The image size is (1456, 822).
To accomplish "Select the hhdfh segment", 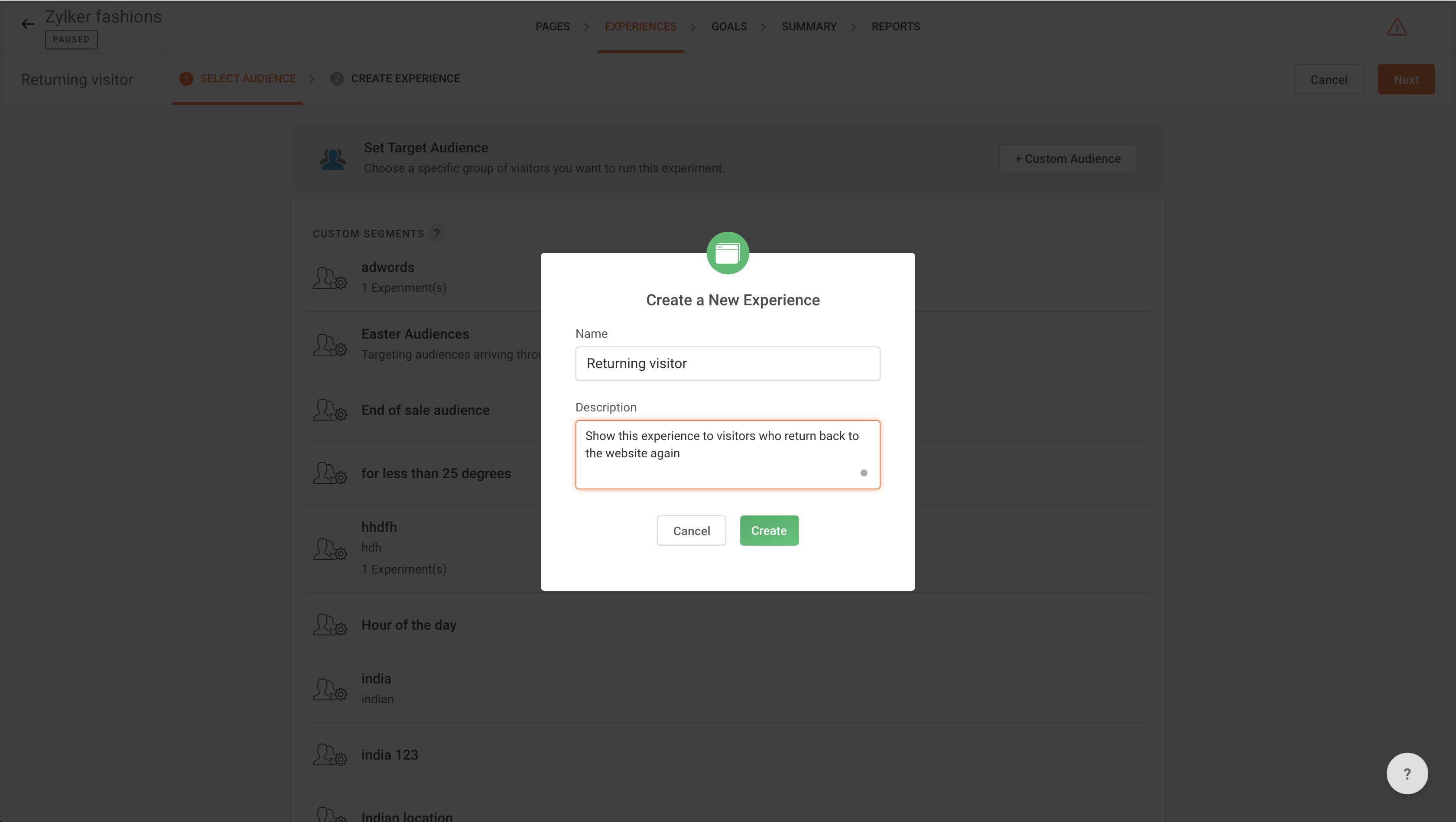I will point(728,548).
